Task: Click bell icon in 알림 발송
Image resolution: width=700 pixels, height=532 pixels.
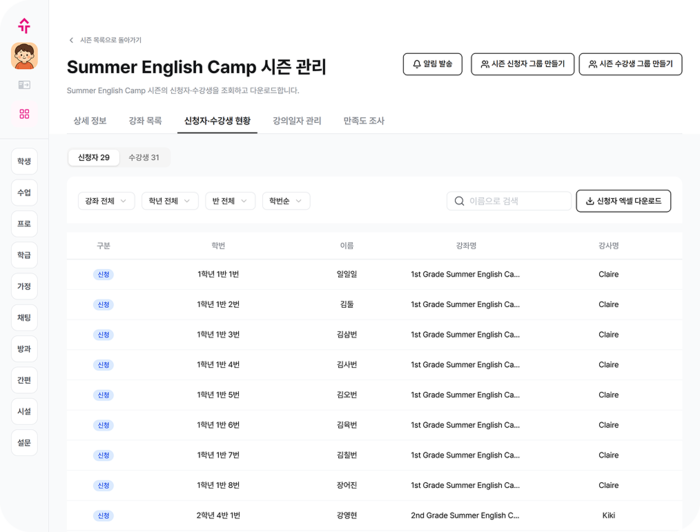Action: [417, 64]
